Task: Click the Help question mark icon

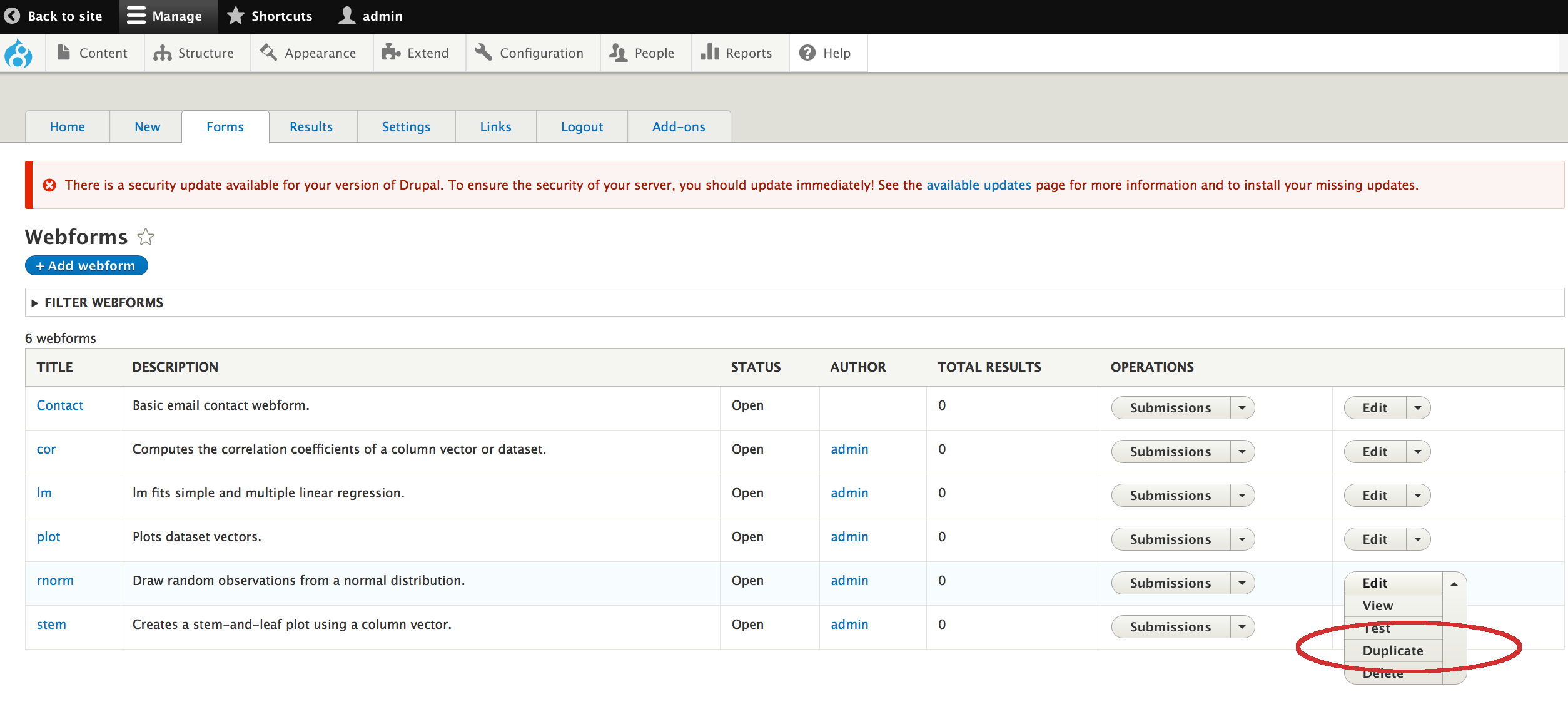Action: tap(807, 53)
